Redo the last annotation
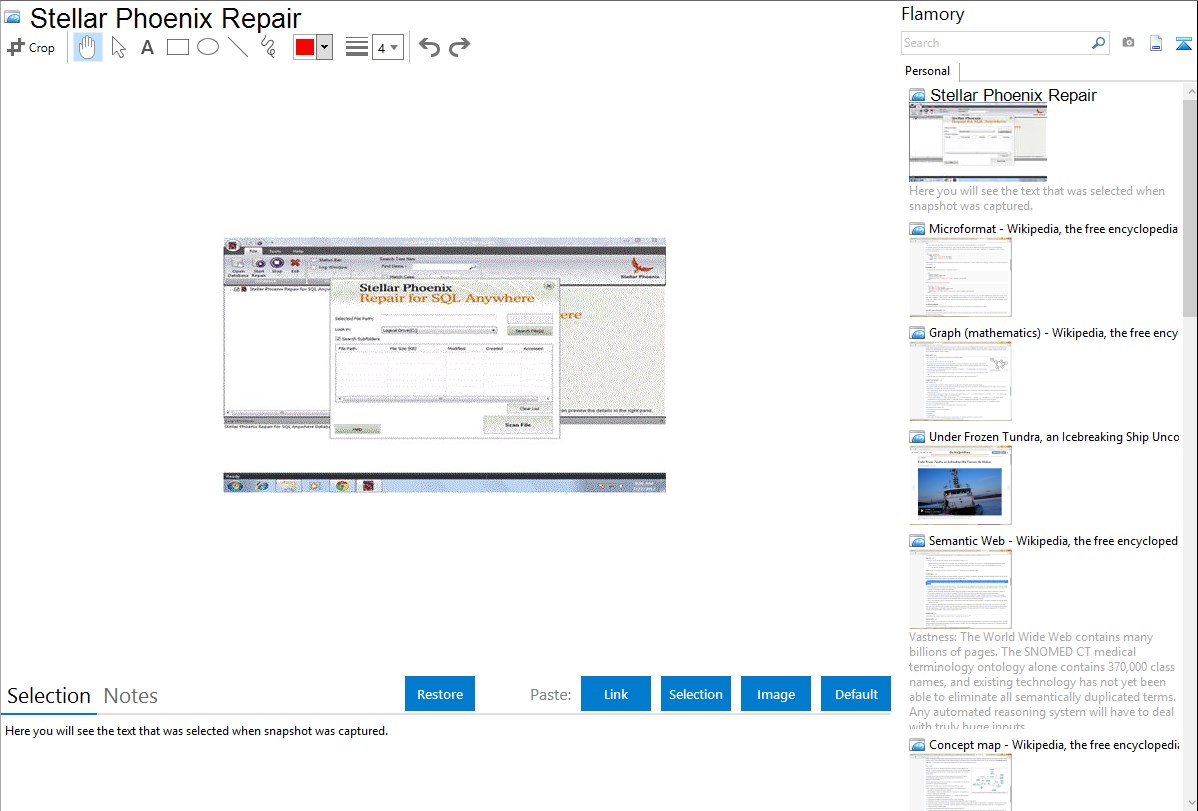1198x811 pixels. (x=459, y=47)
